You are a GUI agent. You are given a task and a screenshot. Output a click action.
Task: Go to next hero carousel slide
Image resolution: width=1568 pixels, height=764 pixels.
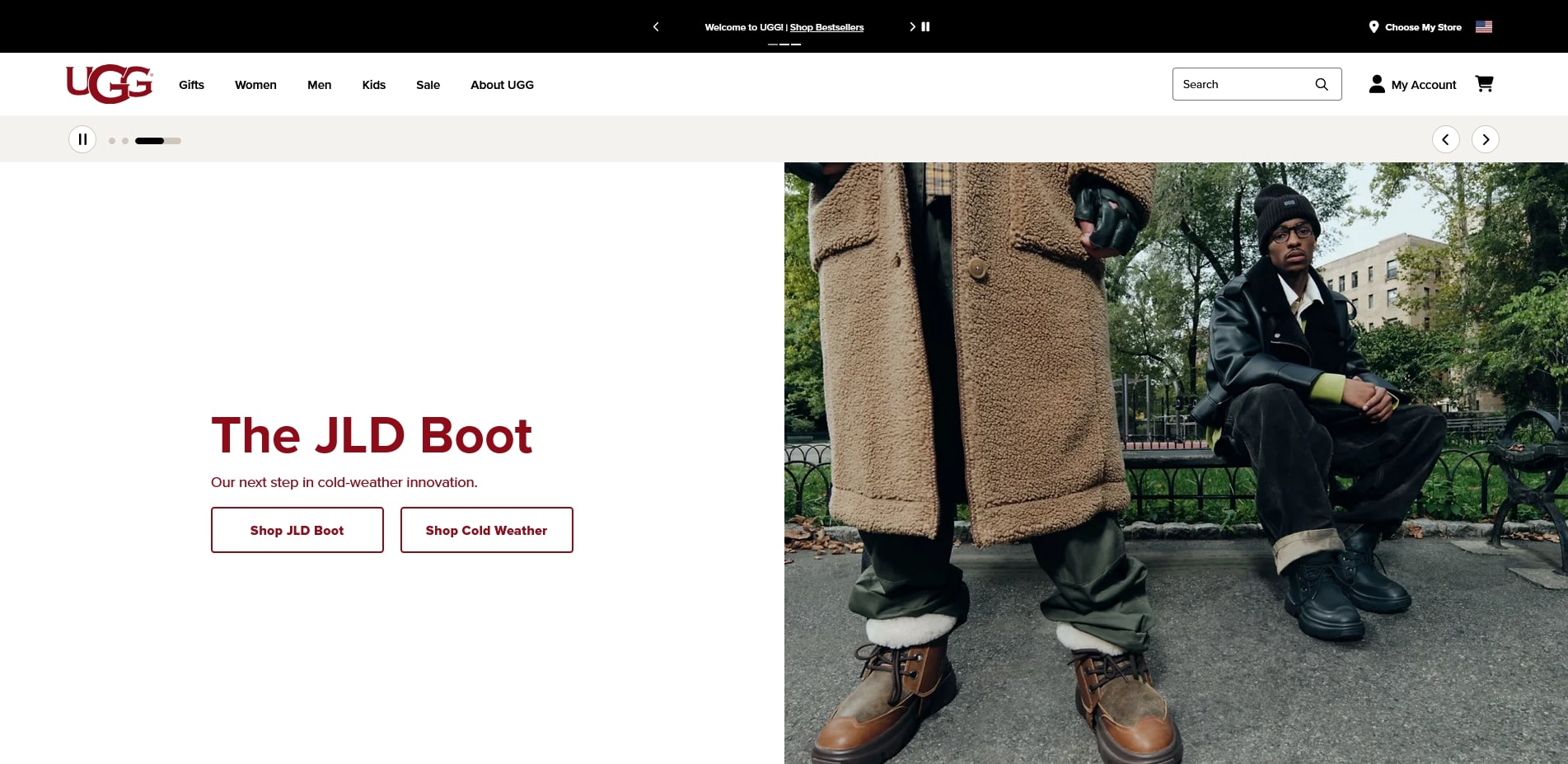[1486, 139]
